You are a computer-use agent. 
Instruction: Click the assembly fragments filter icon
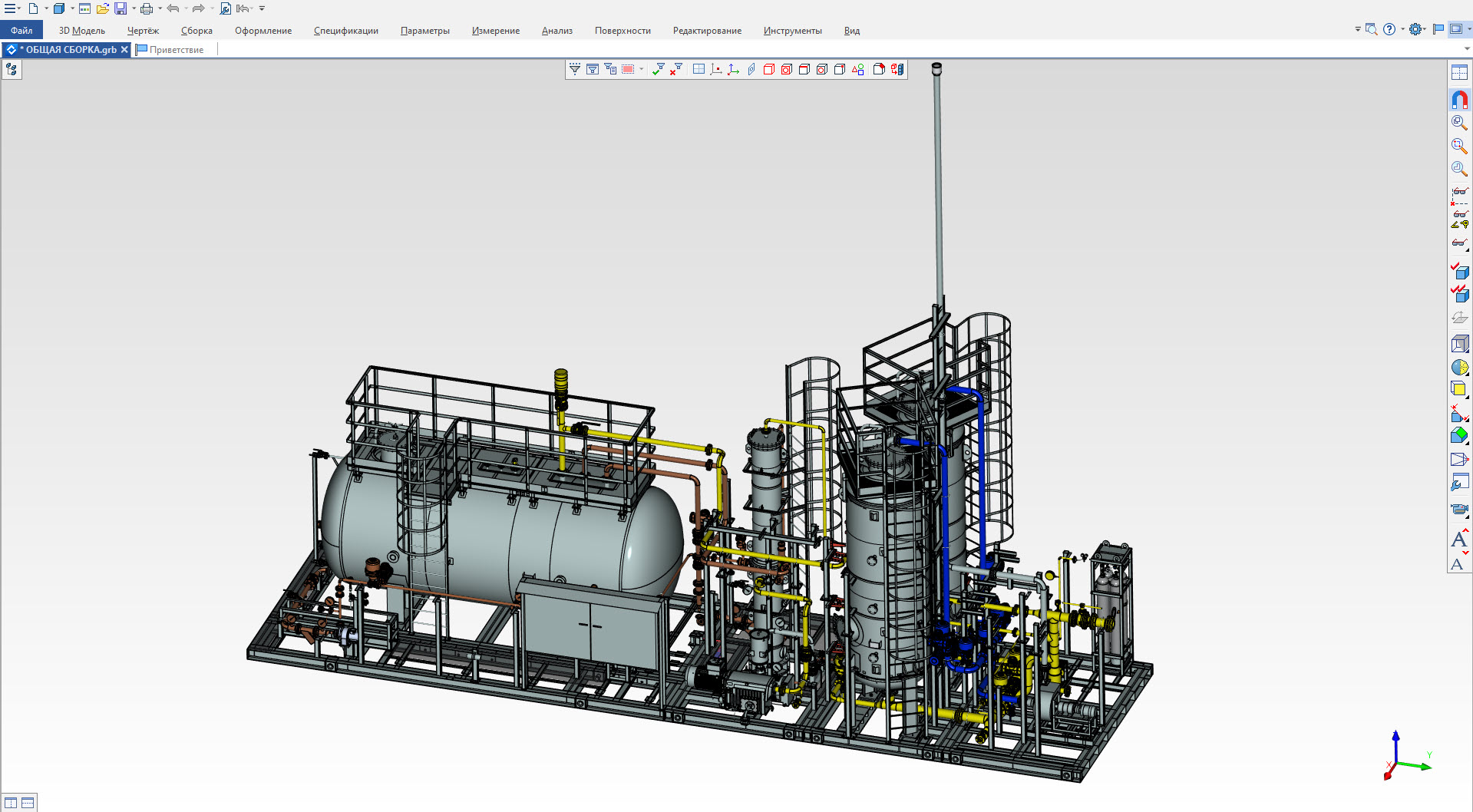click(897, 69)
